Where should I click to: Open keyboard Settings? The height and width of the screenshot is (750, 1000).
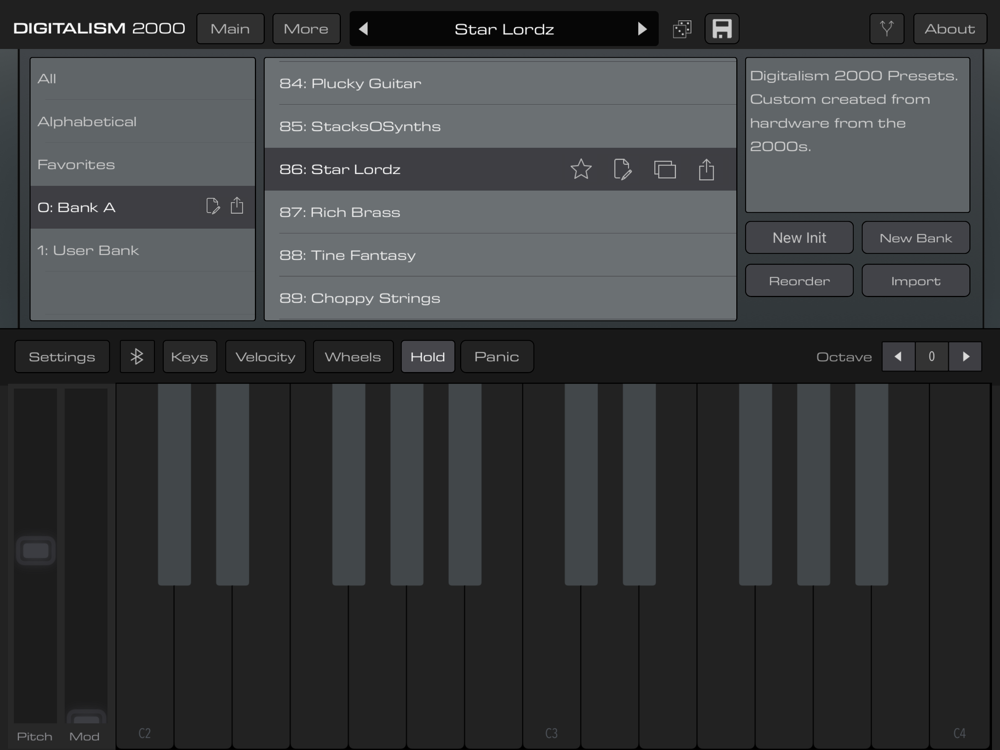(62, 357)
